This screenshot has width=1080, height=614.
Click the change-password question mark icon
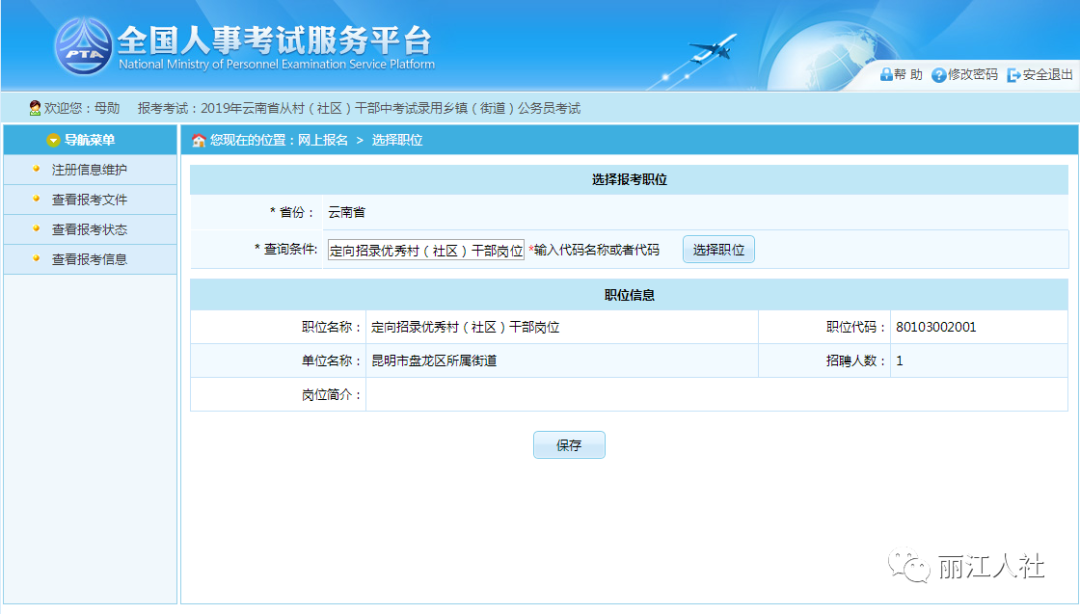point(939,75)
